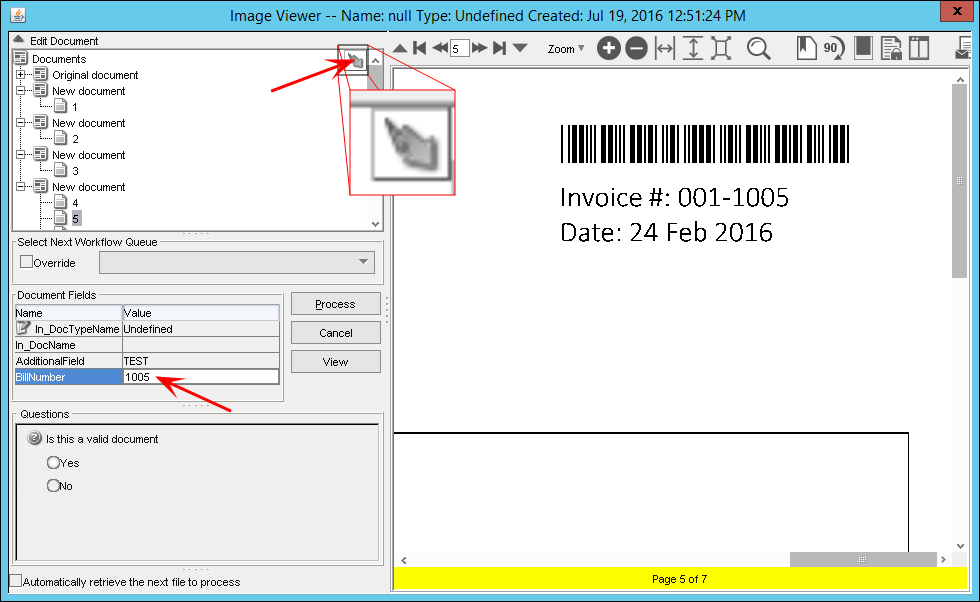This screenshot has height=602, width=980.
Task: Expand the Original document node
Action: pos(21,74)
